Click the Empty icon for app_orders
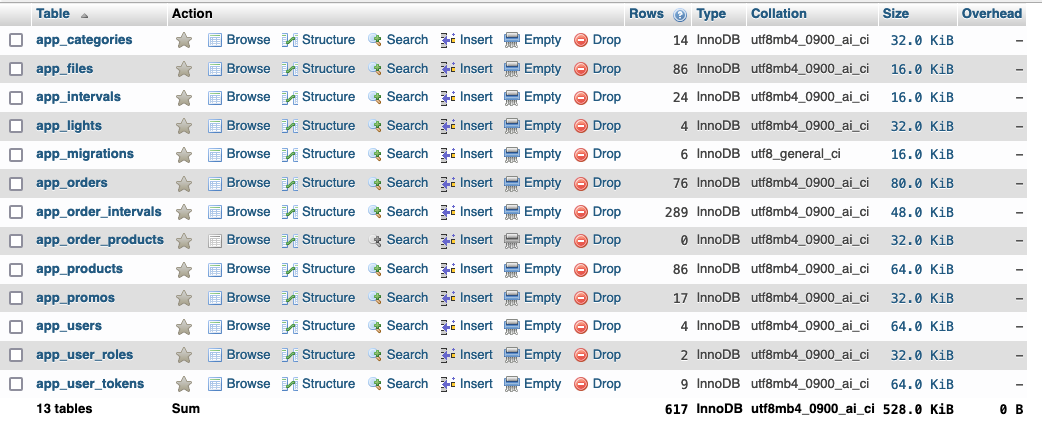 (x=512, y=183)
